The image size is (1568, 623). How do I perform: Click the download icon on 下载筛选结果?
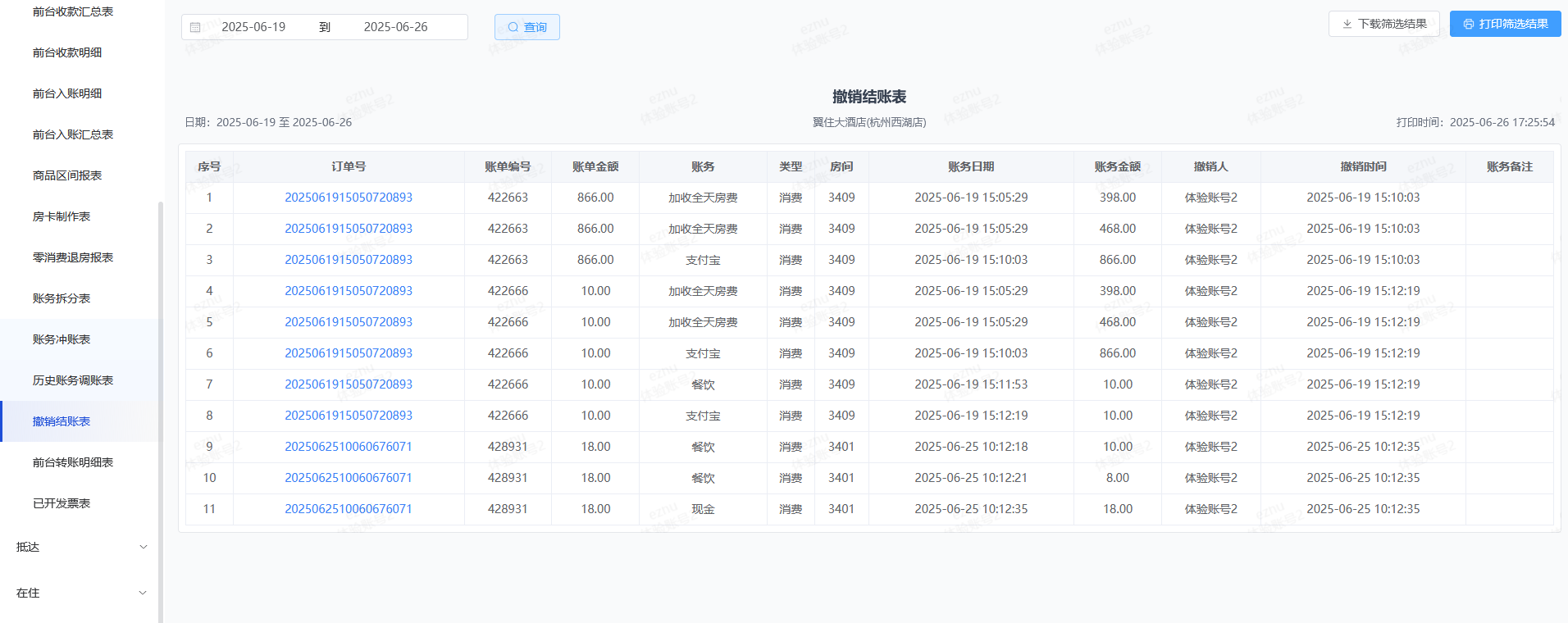click(1347, 24)
